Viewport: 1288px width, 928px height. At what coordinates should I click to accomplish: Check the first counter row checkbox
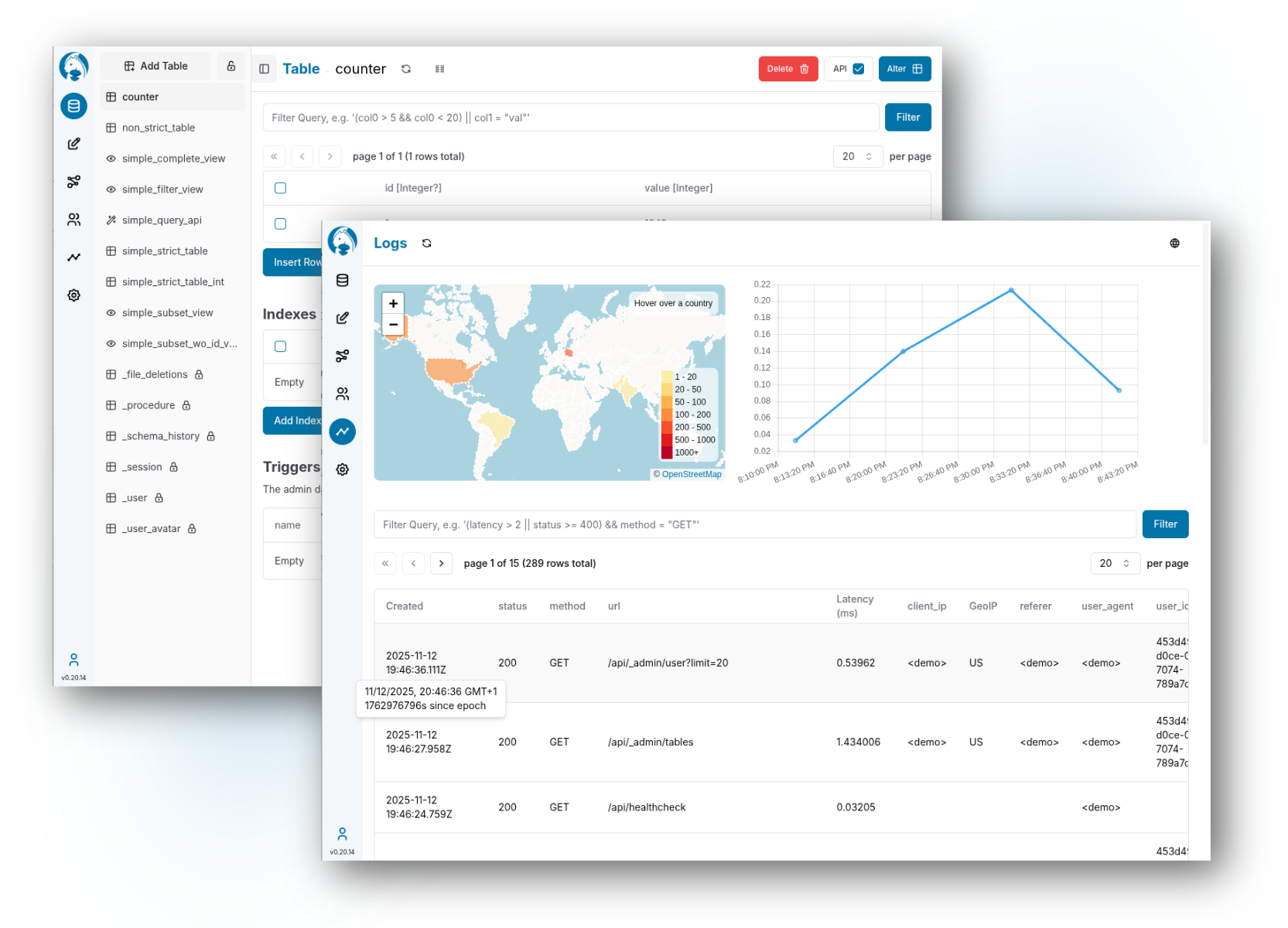[x=280, y=224]
